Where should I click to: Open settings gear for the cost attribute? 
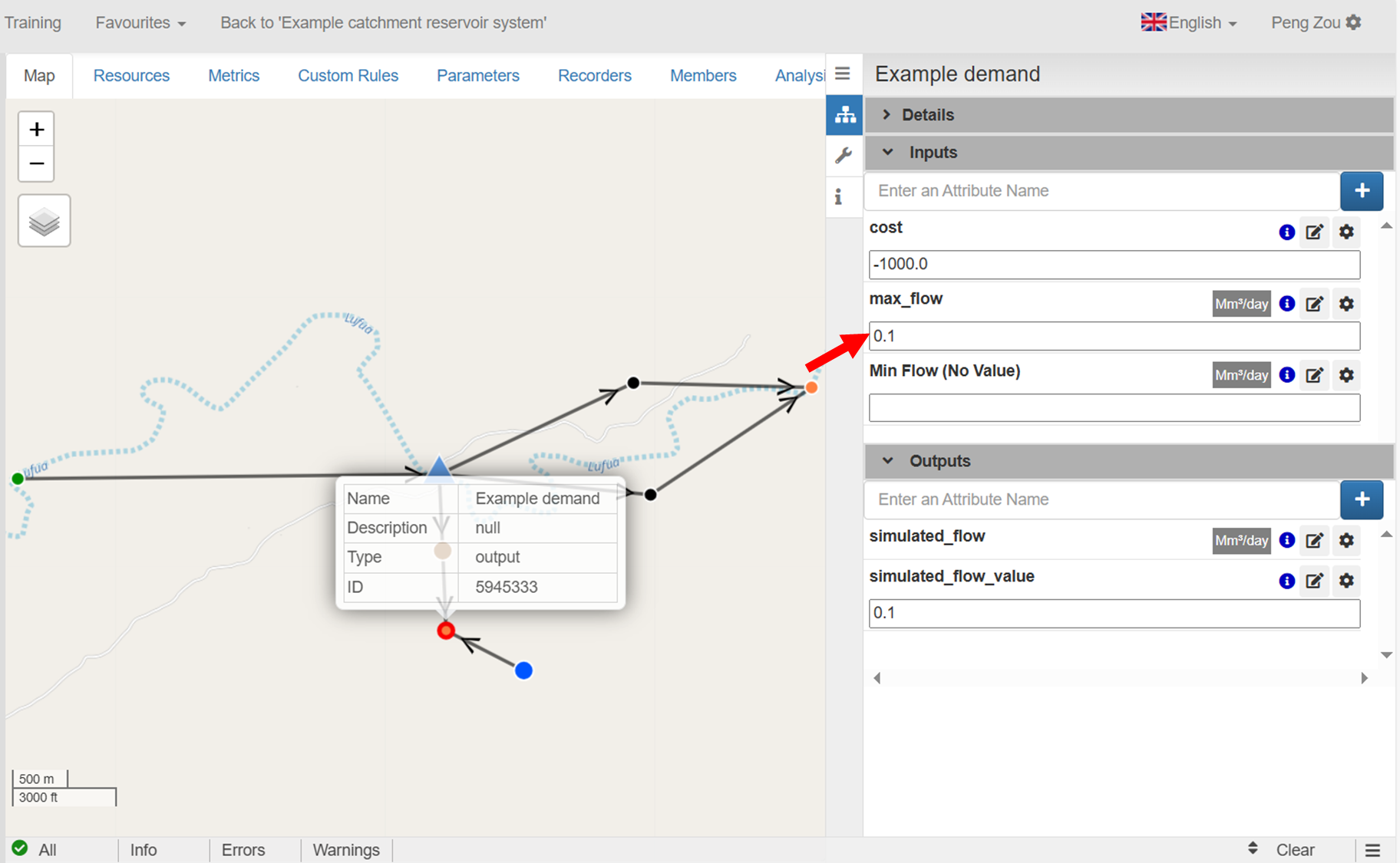pyautogui.click(x=1346, y=232)
